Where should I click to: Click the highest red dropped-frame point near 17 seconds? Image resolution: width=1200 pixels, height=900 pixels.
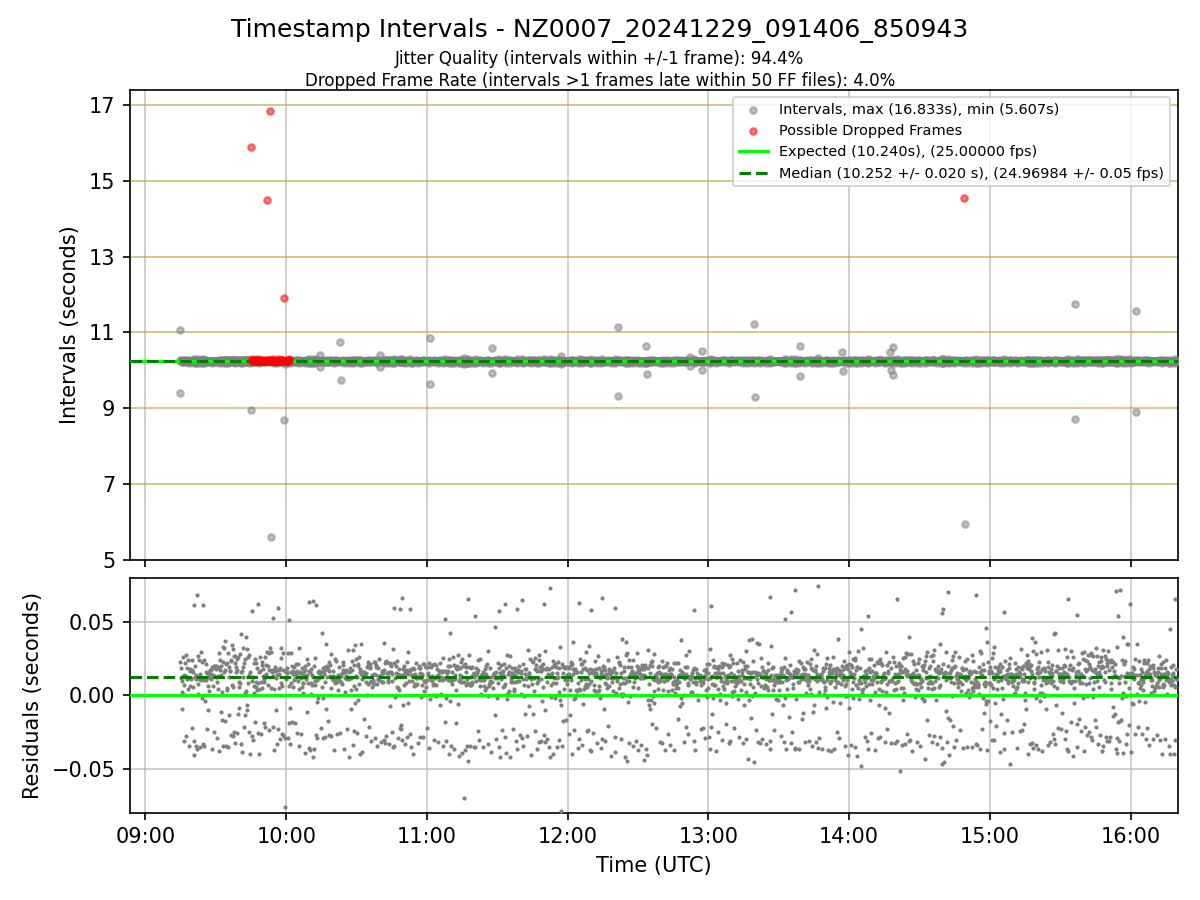point(270,111)
